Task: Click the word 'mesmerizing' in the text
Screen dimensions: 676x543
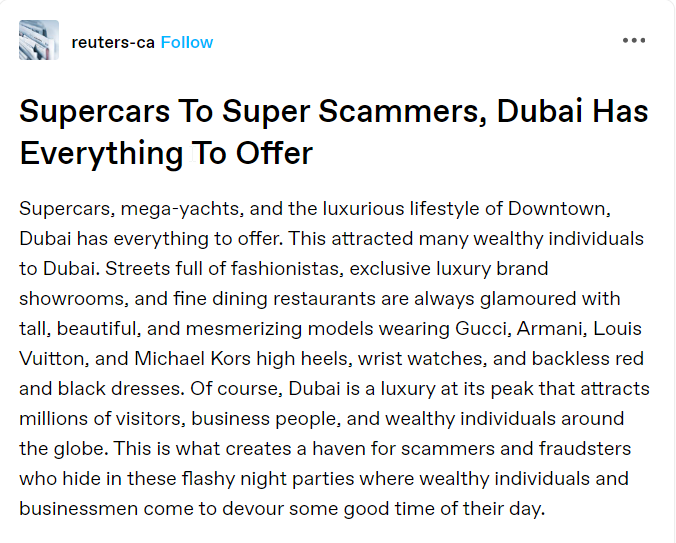Action: coord(244,329)
